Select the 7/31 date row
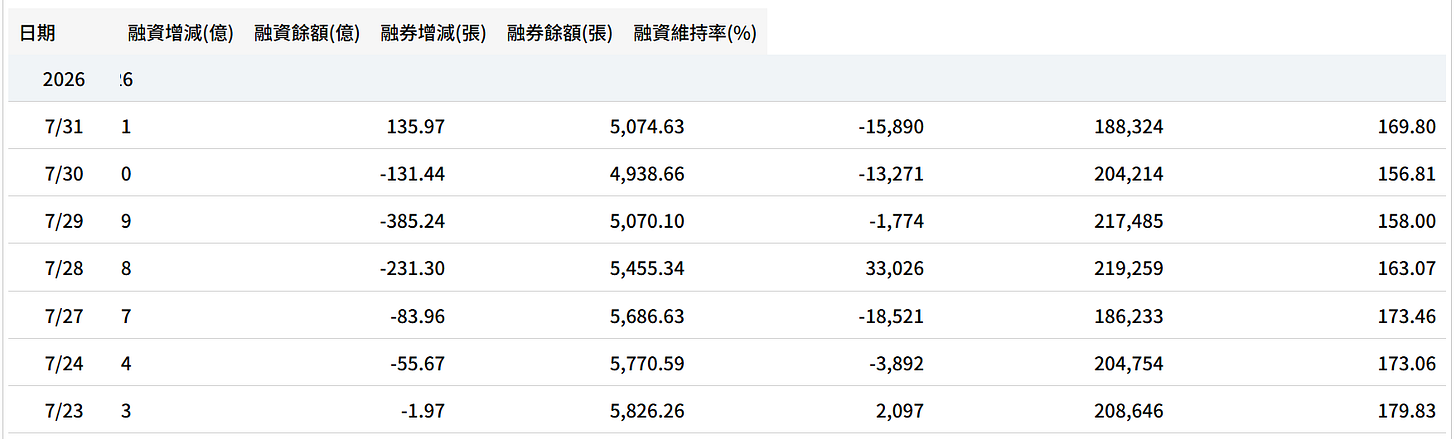 [x=727, y=127]
